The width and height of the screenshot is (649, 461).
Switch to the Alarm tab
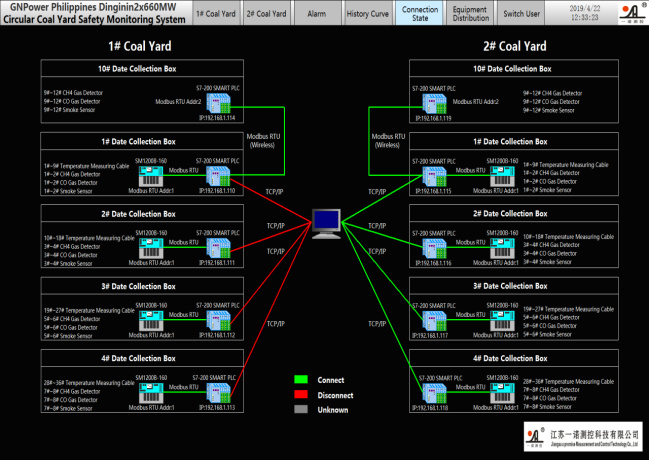click(x=317, y=13)
